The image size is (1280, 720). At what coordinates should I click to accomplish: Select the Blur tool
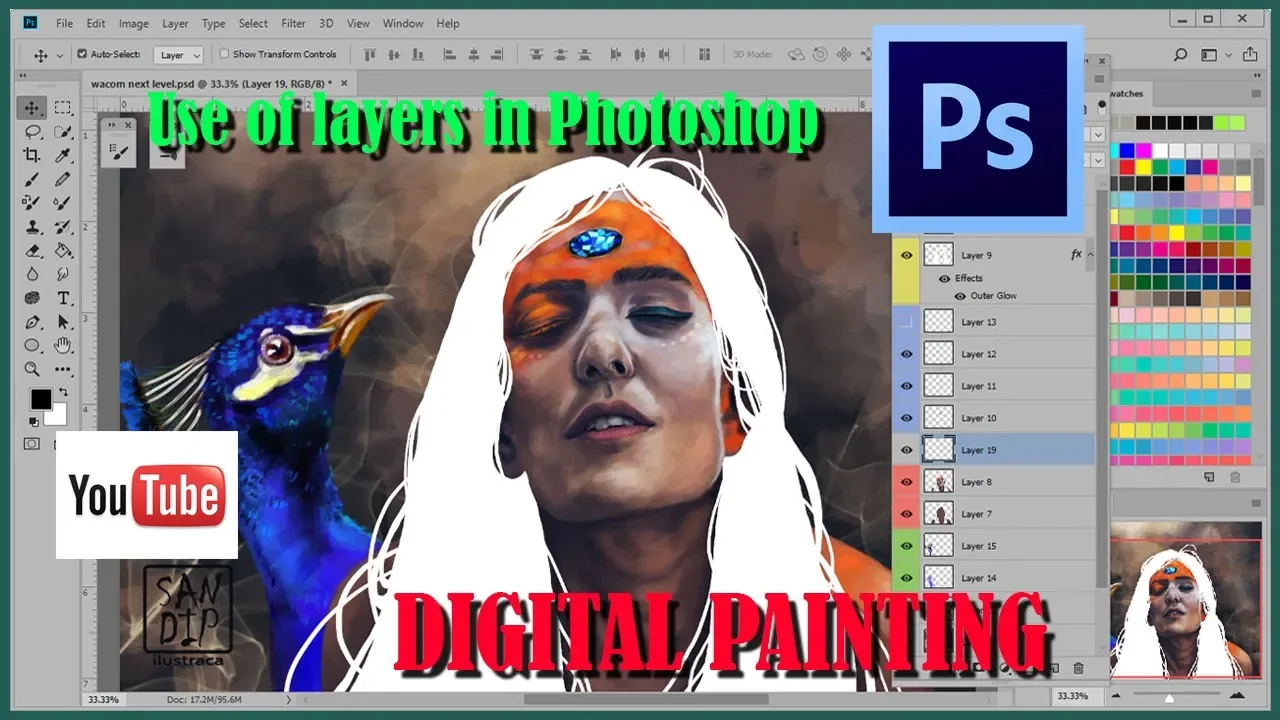coord(32,274)
